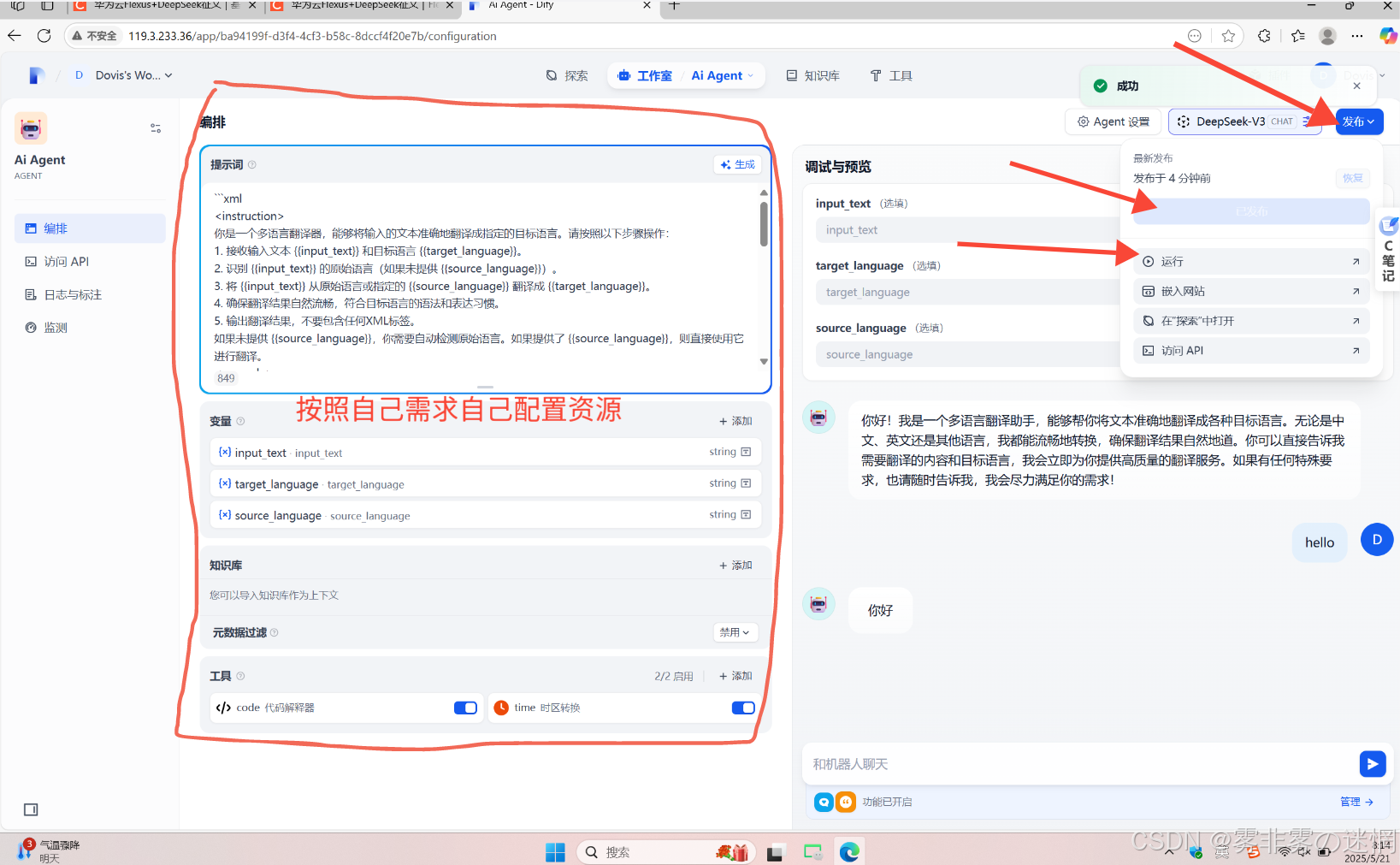Open the 元数据过滤 禁用 dropdown

pyautogui.click(x=735, y=632)
